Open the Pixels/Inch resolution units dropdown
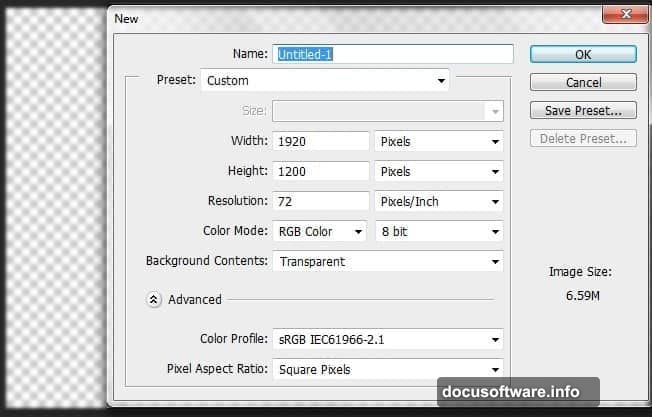The image size is (652, 417). click(438, 201)
